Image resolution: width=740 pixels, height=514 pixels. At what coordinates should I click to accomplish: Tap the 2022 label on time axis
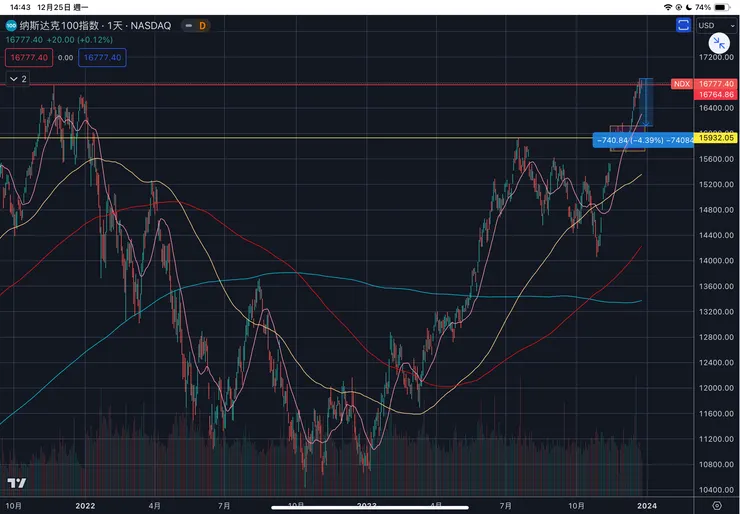[x=85, y=506]
